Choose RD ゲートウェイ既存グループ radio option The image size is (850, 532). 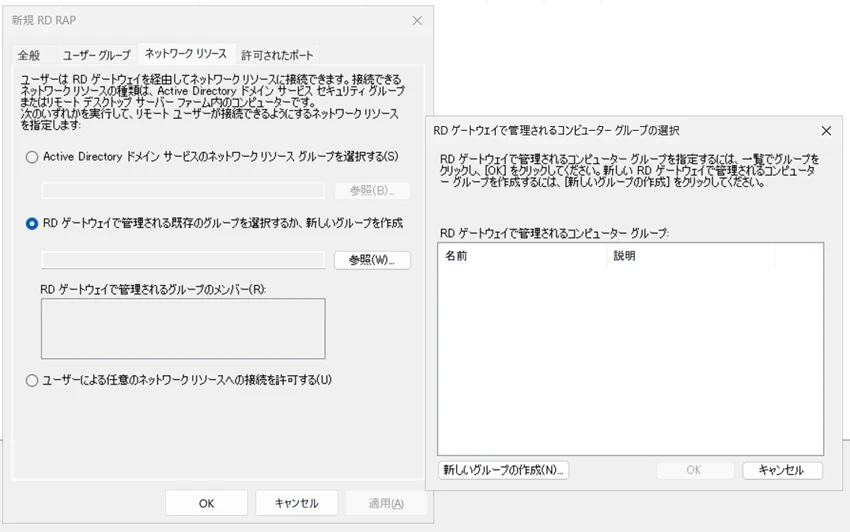(x=32, y=223)
